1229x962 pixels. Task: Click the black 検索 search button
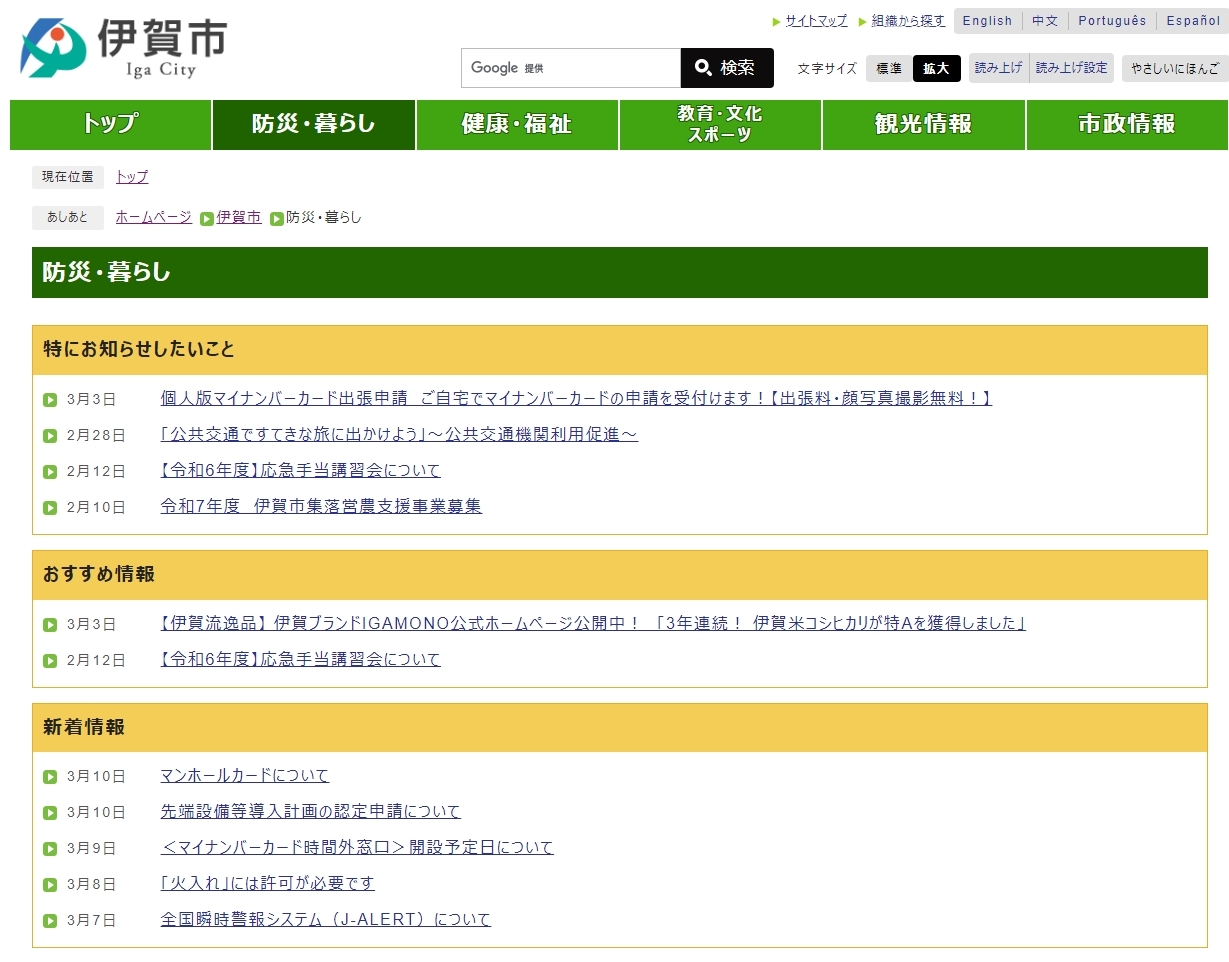[726, 68]
